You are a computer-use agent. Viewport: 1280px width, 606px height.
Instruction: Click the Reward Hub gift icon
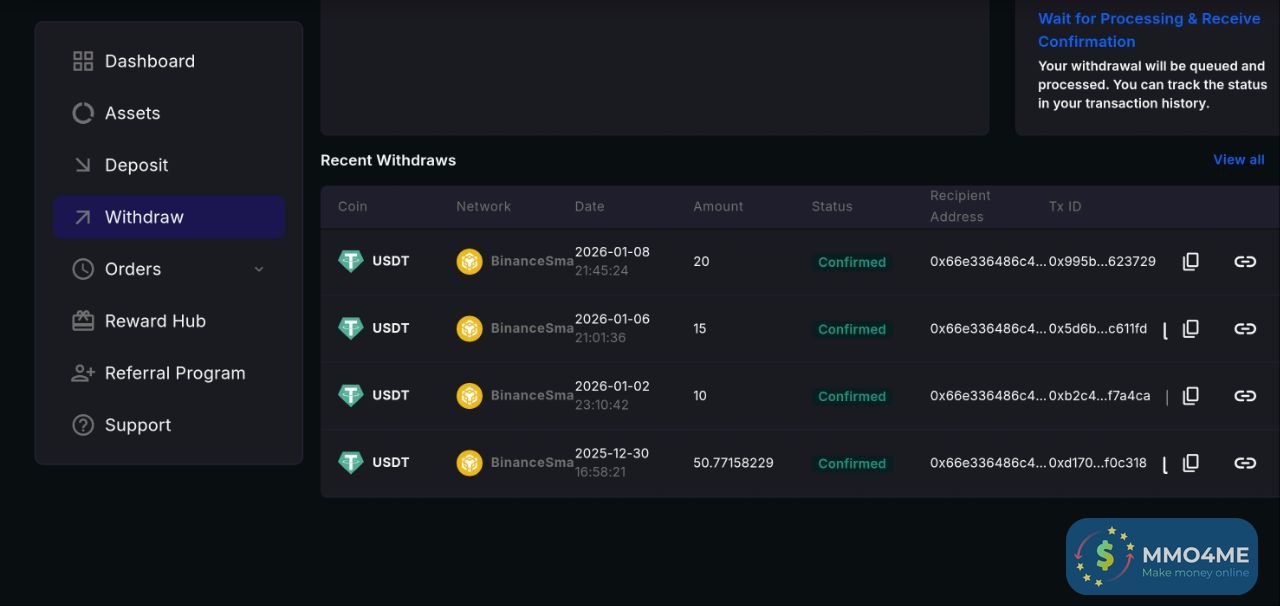83,321
